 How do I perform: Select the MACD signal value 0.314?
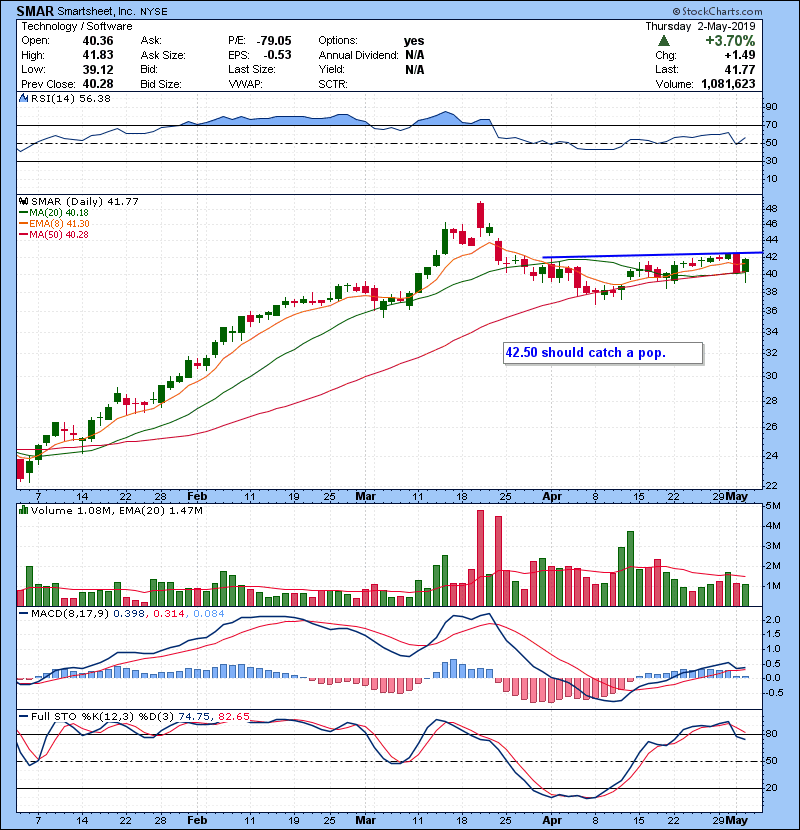tap(169, 614)
